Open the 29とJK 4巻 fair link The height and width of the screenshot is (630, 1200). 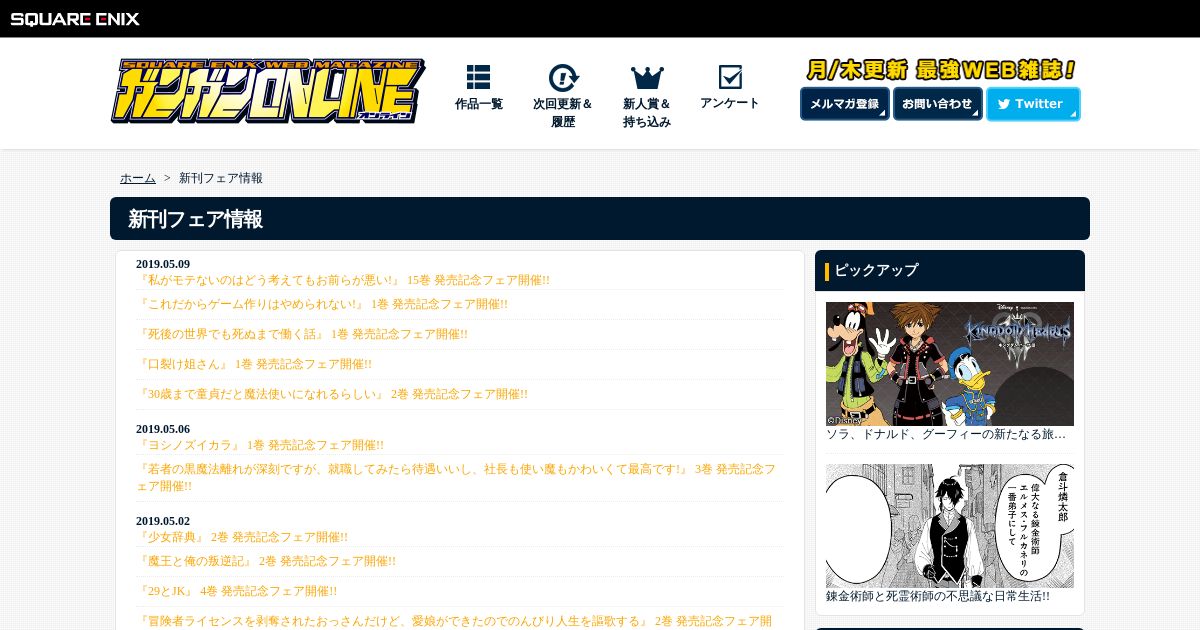click(x=237, y=591)
